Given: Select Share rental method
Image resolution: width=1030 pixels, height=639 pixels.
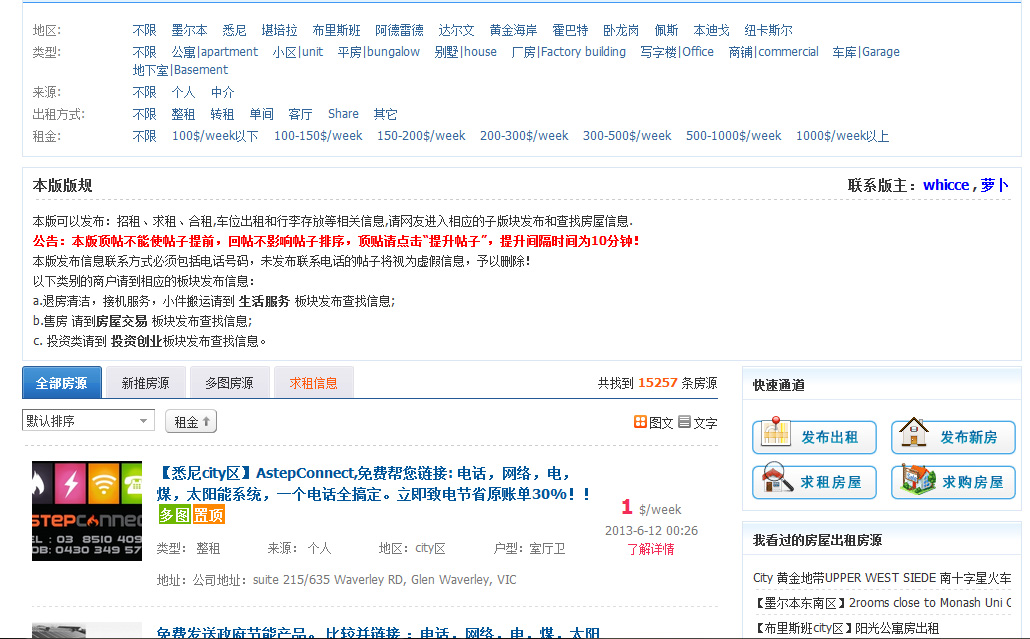Looking at the screenshot, I should (344, 114).
